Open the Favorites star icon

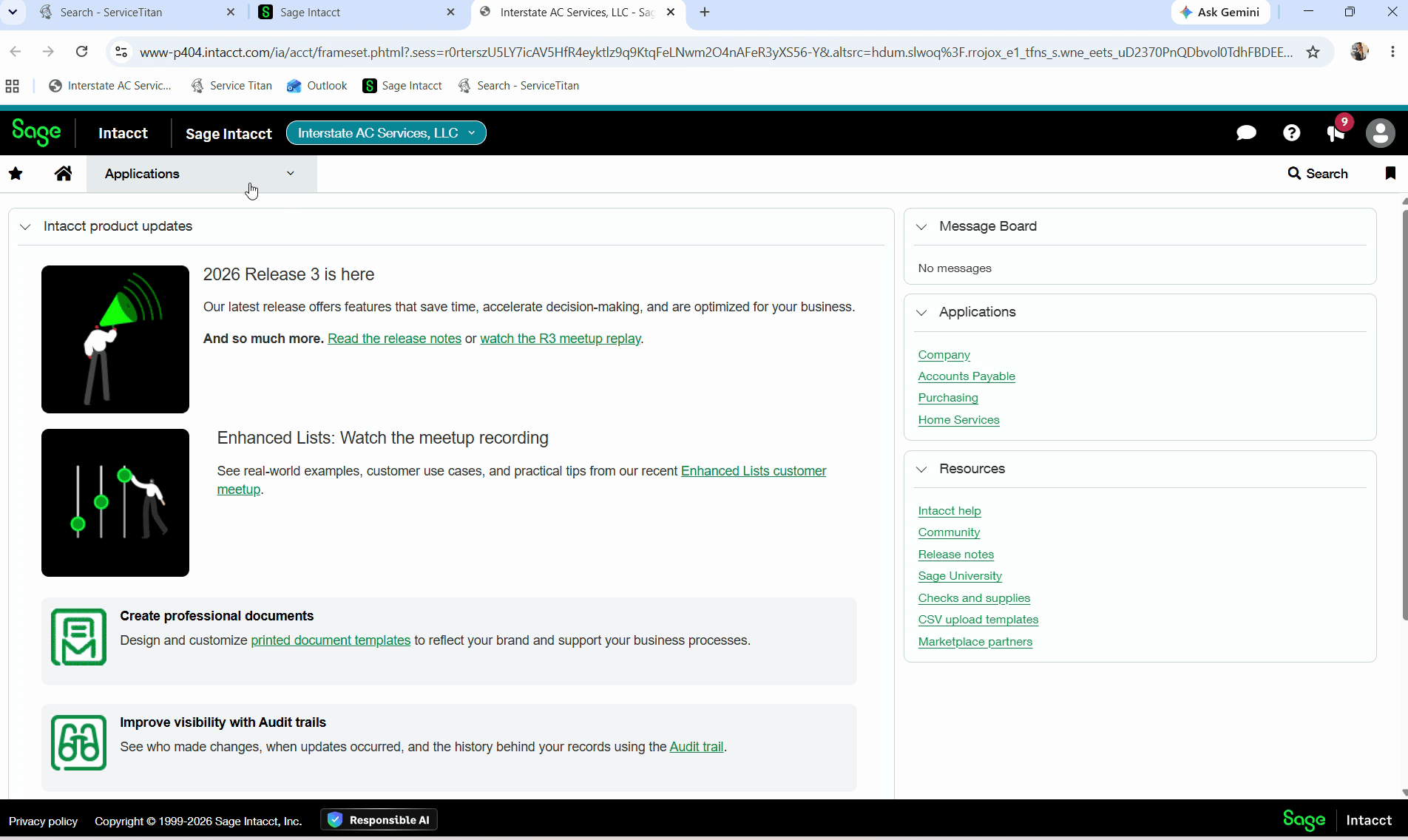(x=16, y=174)
